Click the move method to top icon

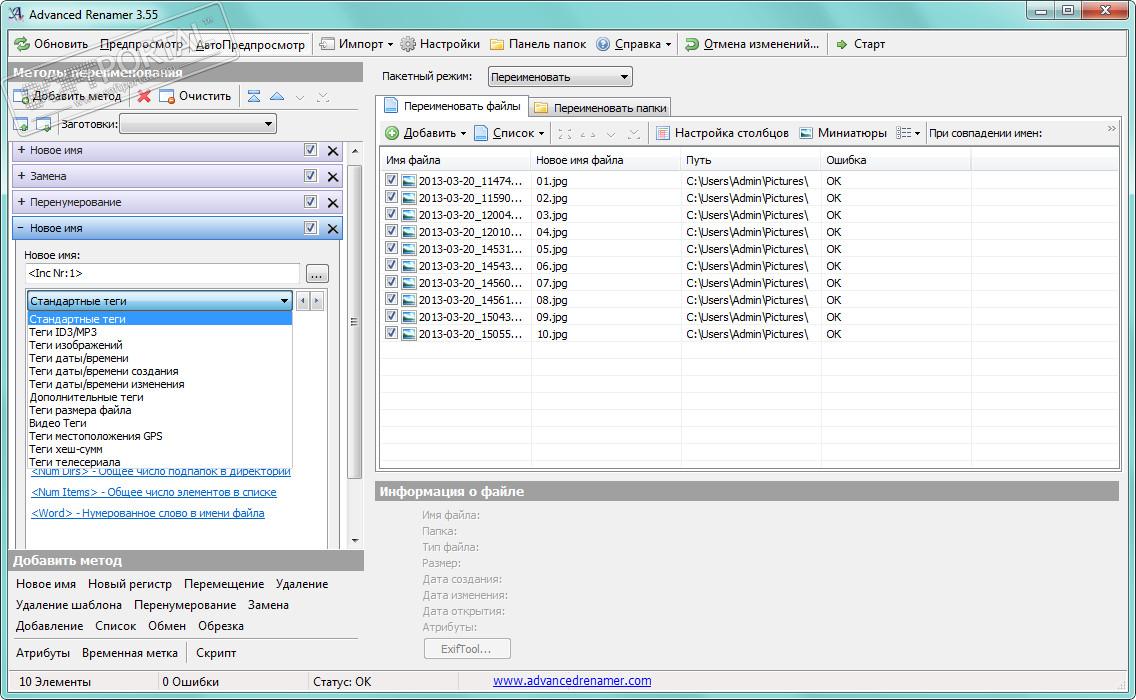254,97
